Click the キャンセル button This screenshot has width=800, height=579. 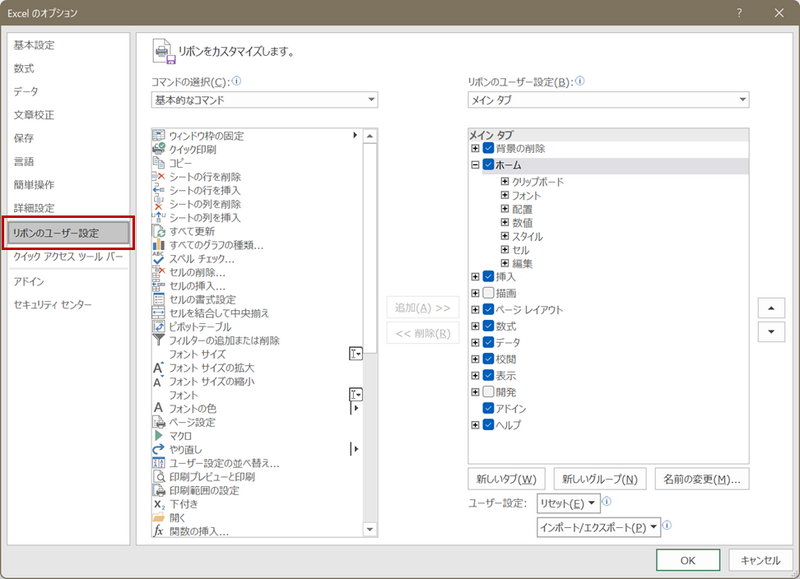click(760, 560)
